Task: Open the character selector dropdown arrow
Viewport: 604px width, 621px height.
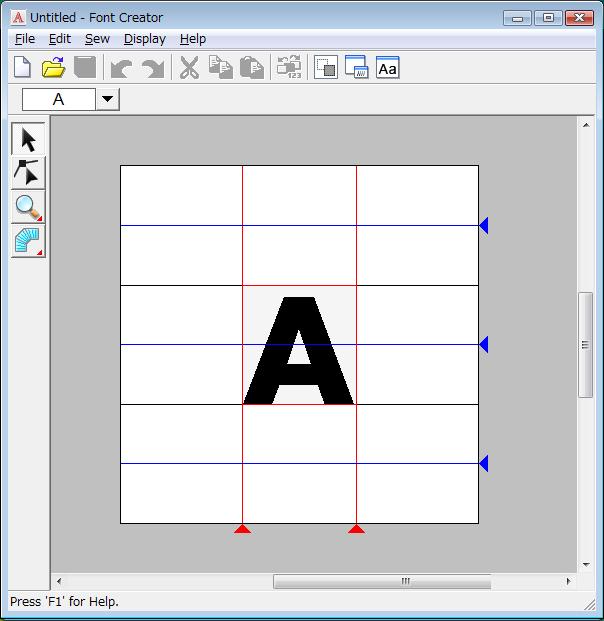Action: tap(107, 99)
